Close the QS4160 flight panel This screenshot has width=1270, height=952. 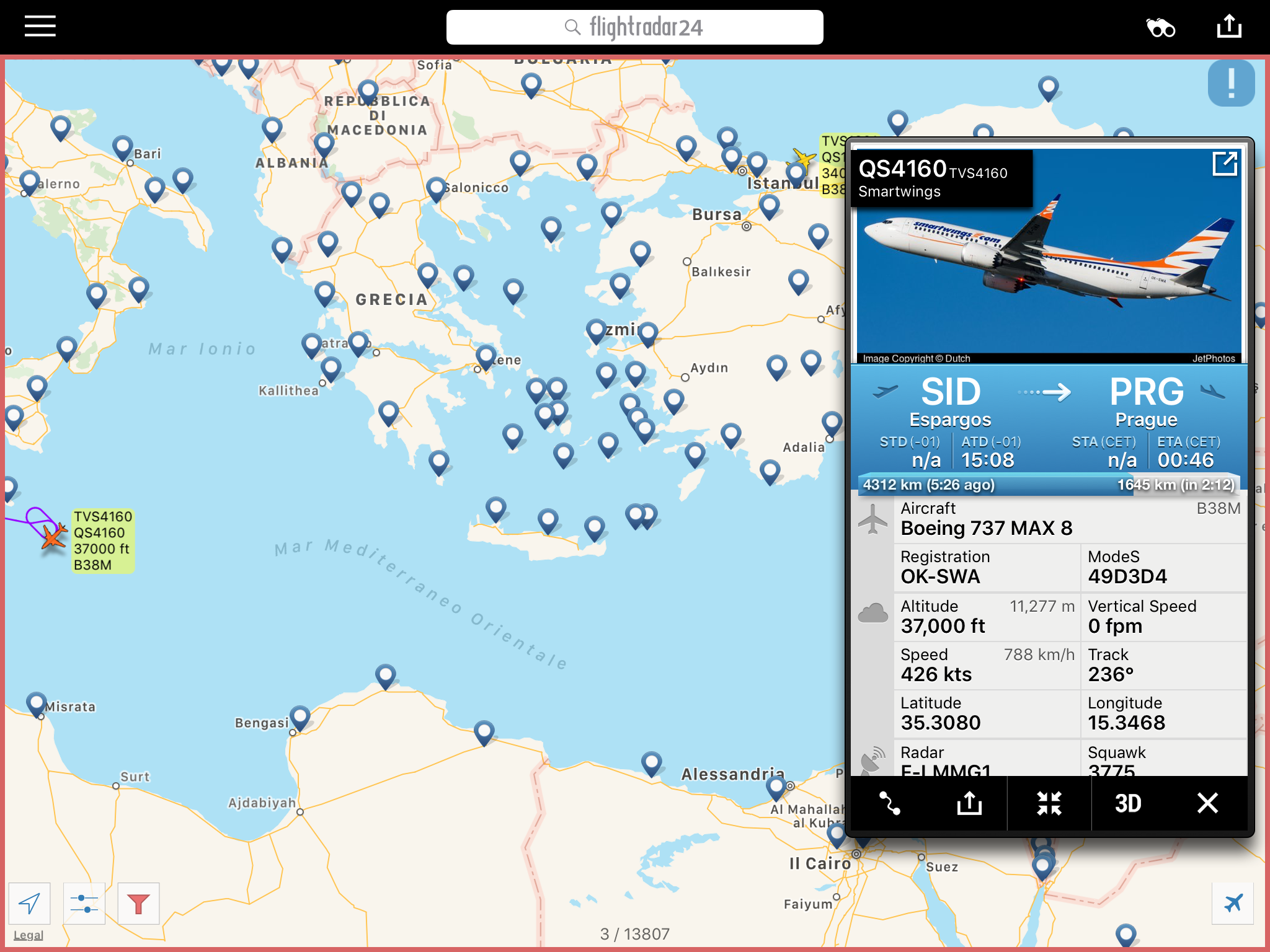pos(1207,803)
